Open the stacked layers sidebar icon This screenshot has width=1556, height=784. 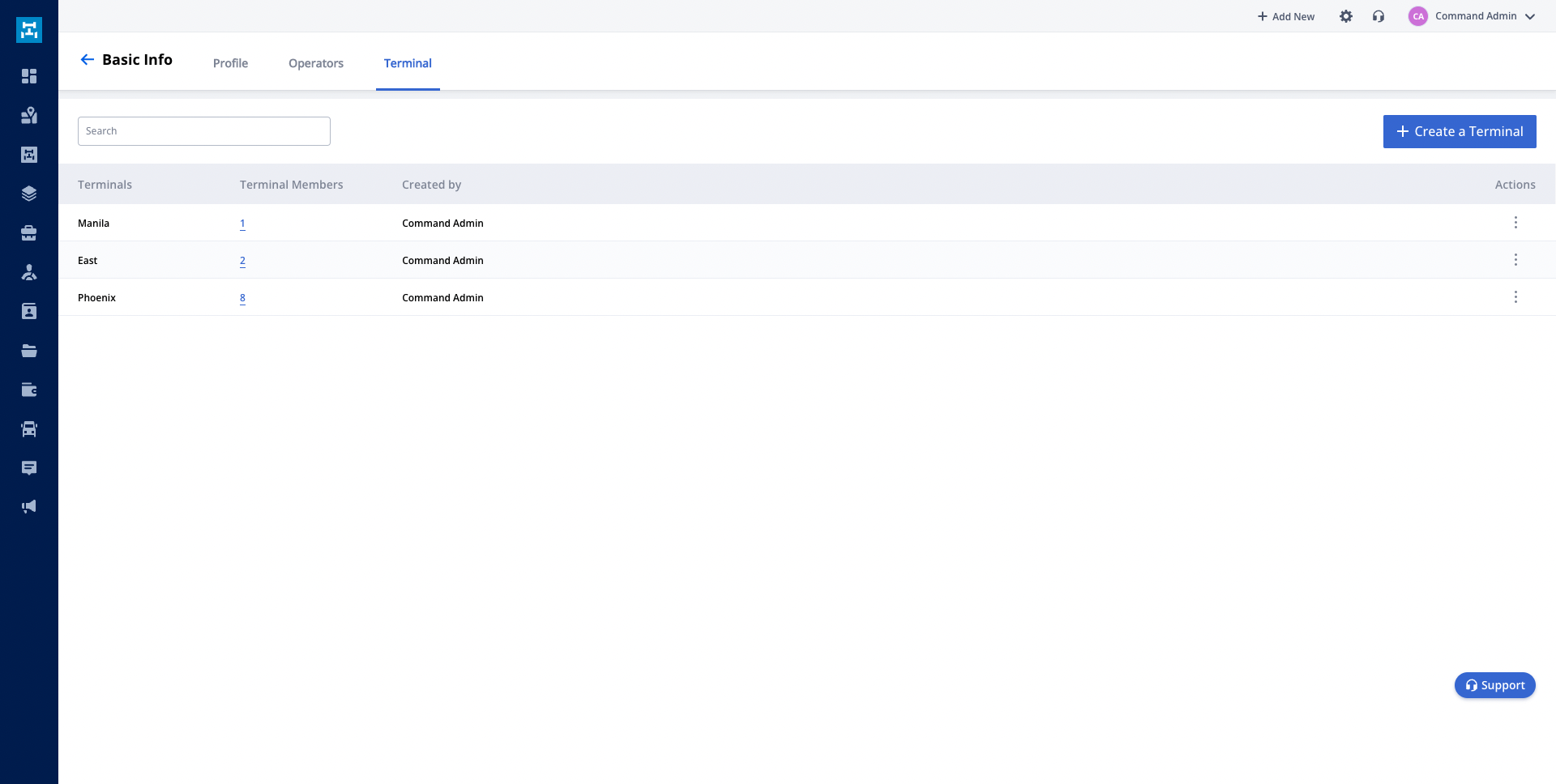pos(29,194)
